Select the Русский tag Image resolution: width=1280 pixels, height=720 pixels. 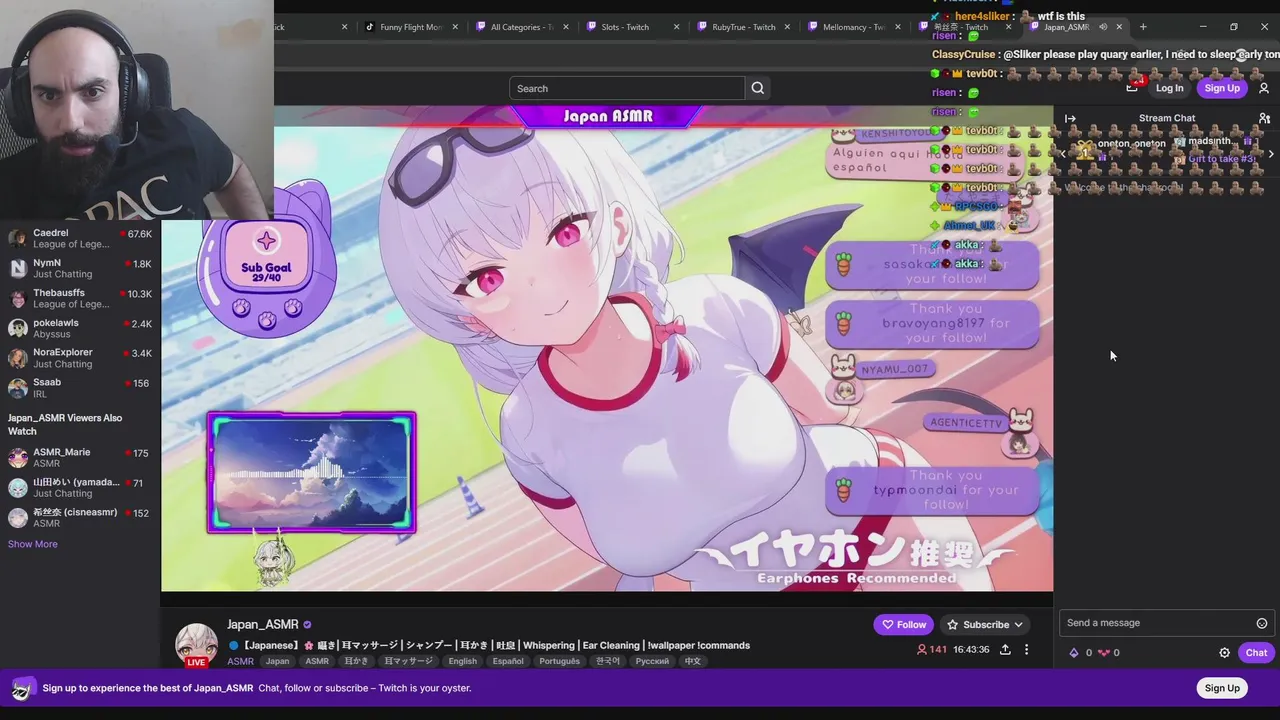coord(652,661)
